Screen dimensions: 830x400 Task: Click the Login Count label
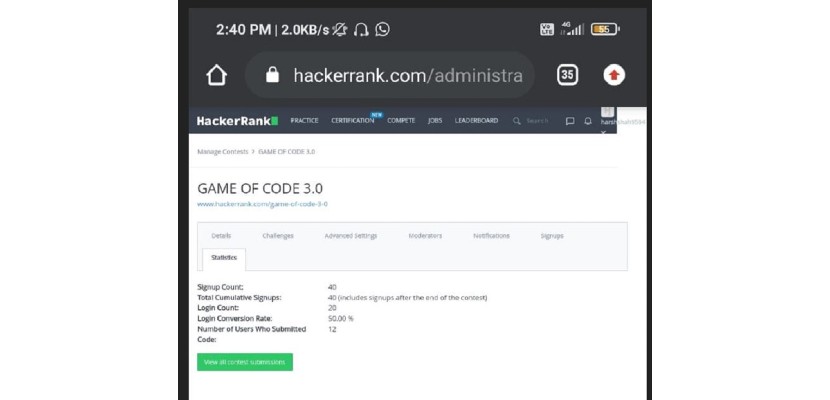pos(218,308)
